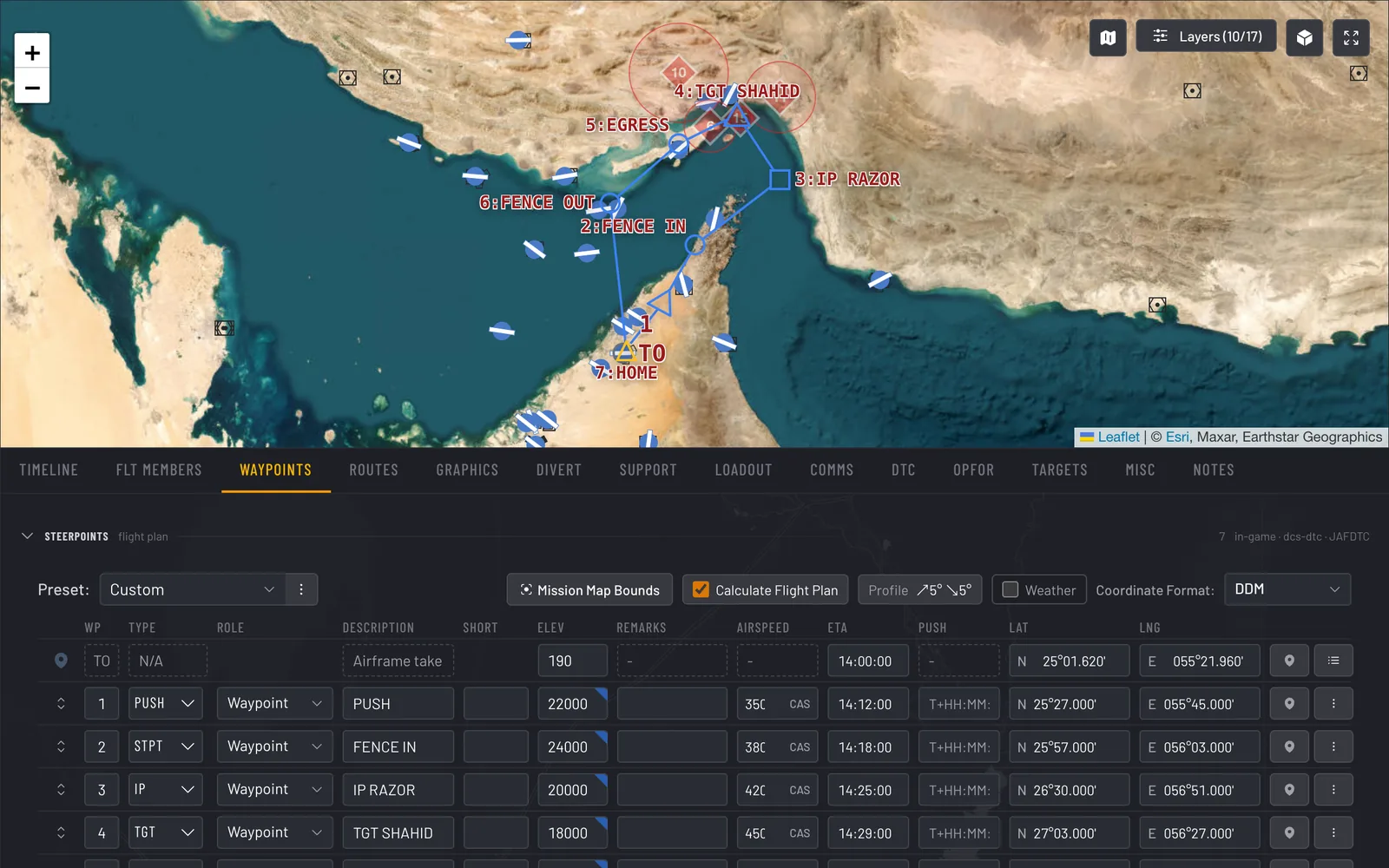Open PUSH type dropdown in row 1
Image resolution: width=1389 pixels, height=868 pixels.
pos(166,703)
